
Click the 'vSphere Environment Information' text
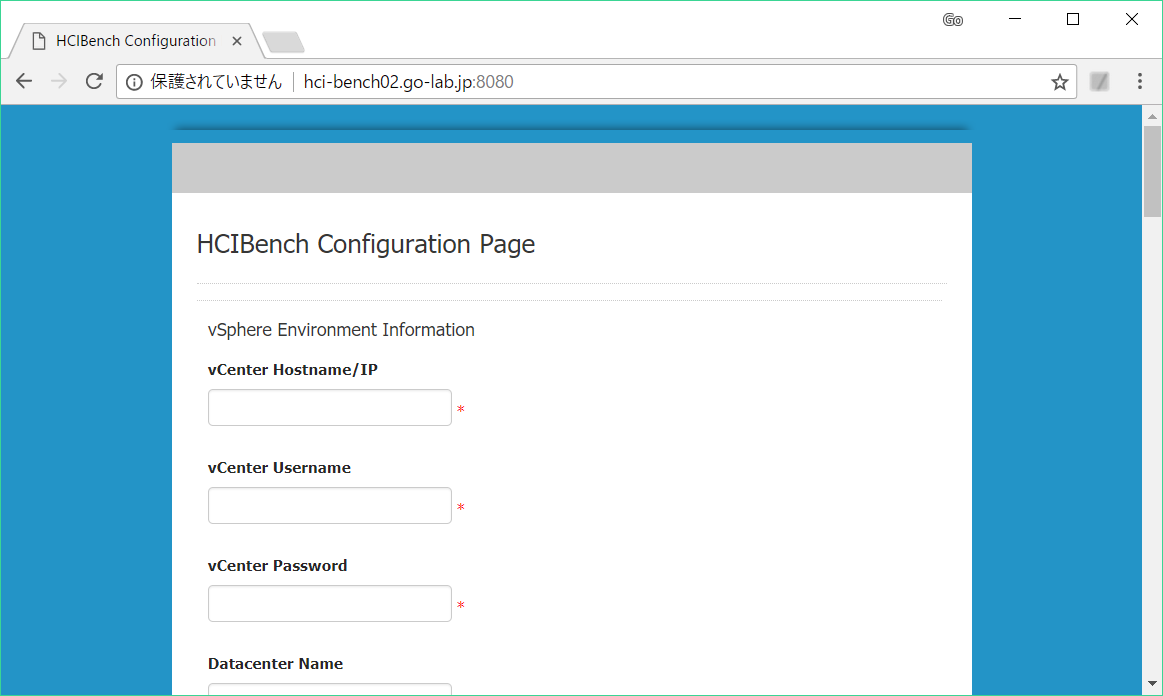pyautogui.click(x=341, y=329)
